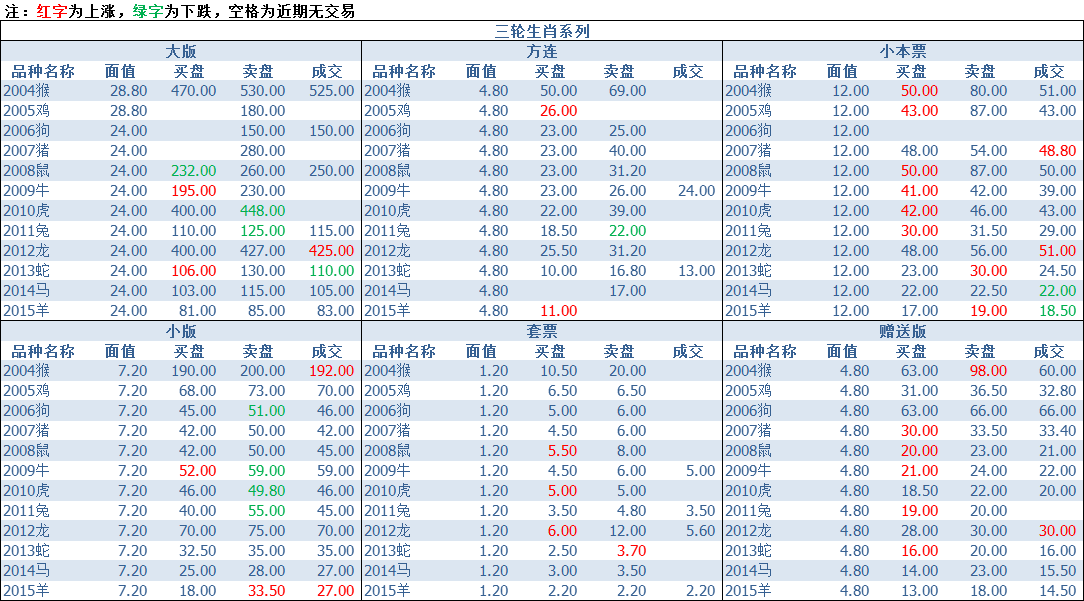Click 14.50 in 赠送版 2015羊 row

coord(1058,591)
